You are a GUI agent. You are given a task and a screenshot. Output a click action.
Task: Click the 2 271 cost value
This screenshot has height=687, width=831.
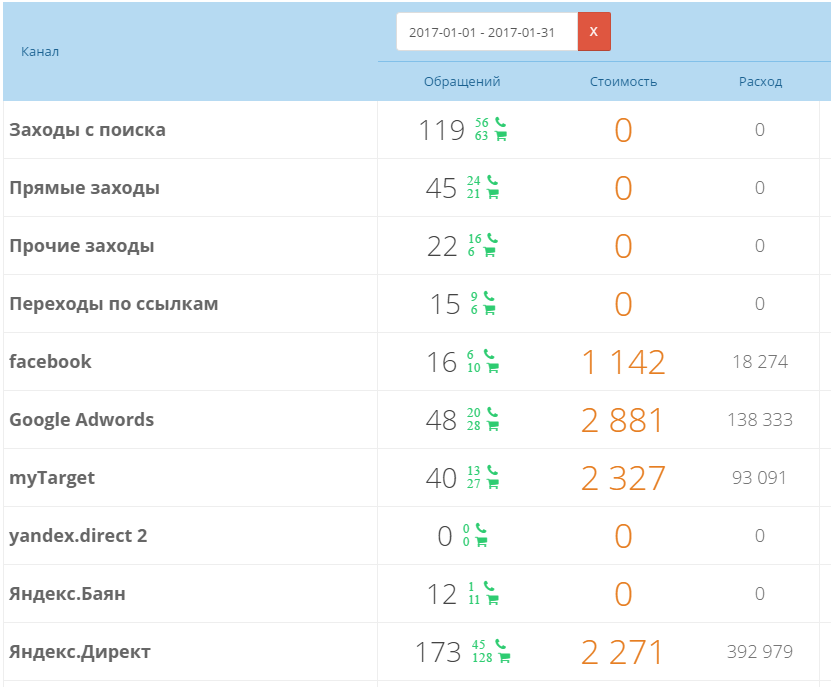623,652
